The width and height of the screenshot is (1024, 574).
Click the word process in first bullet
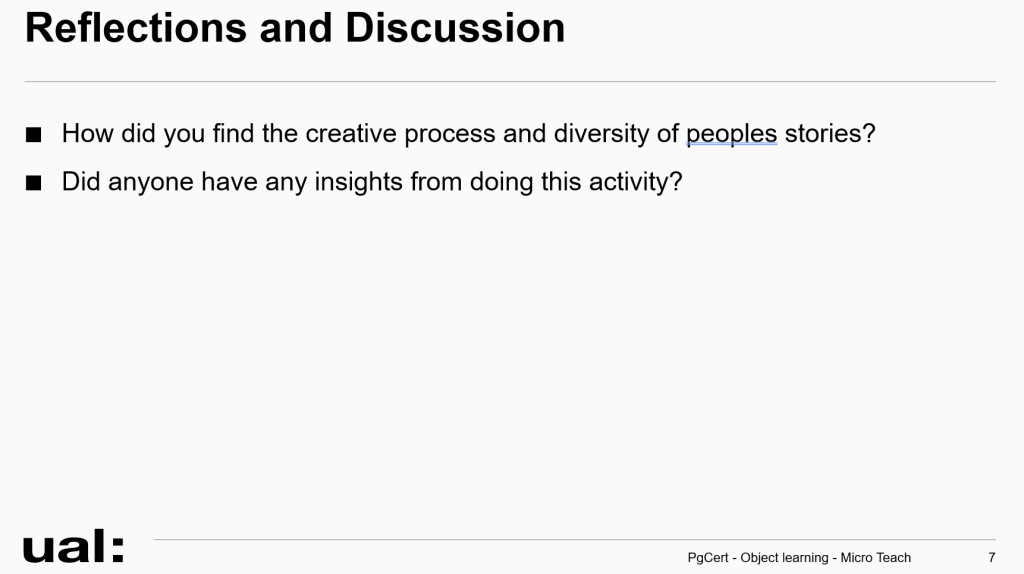point(450,136)
